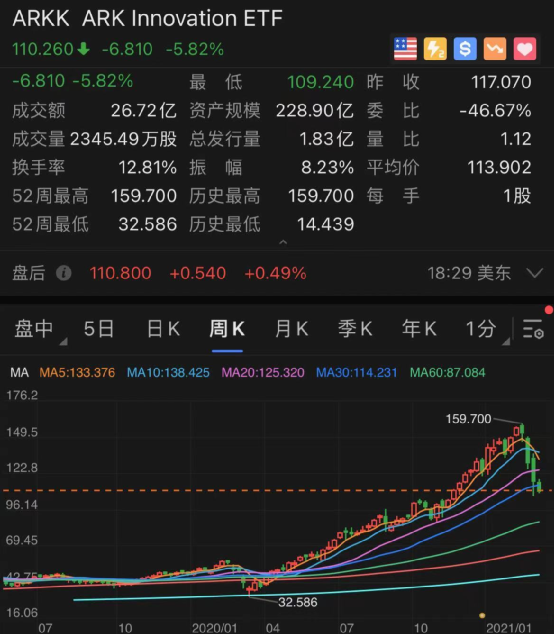Switch to the 年K yearly chart tab
The image size is (554, 634).
point(419,328)
